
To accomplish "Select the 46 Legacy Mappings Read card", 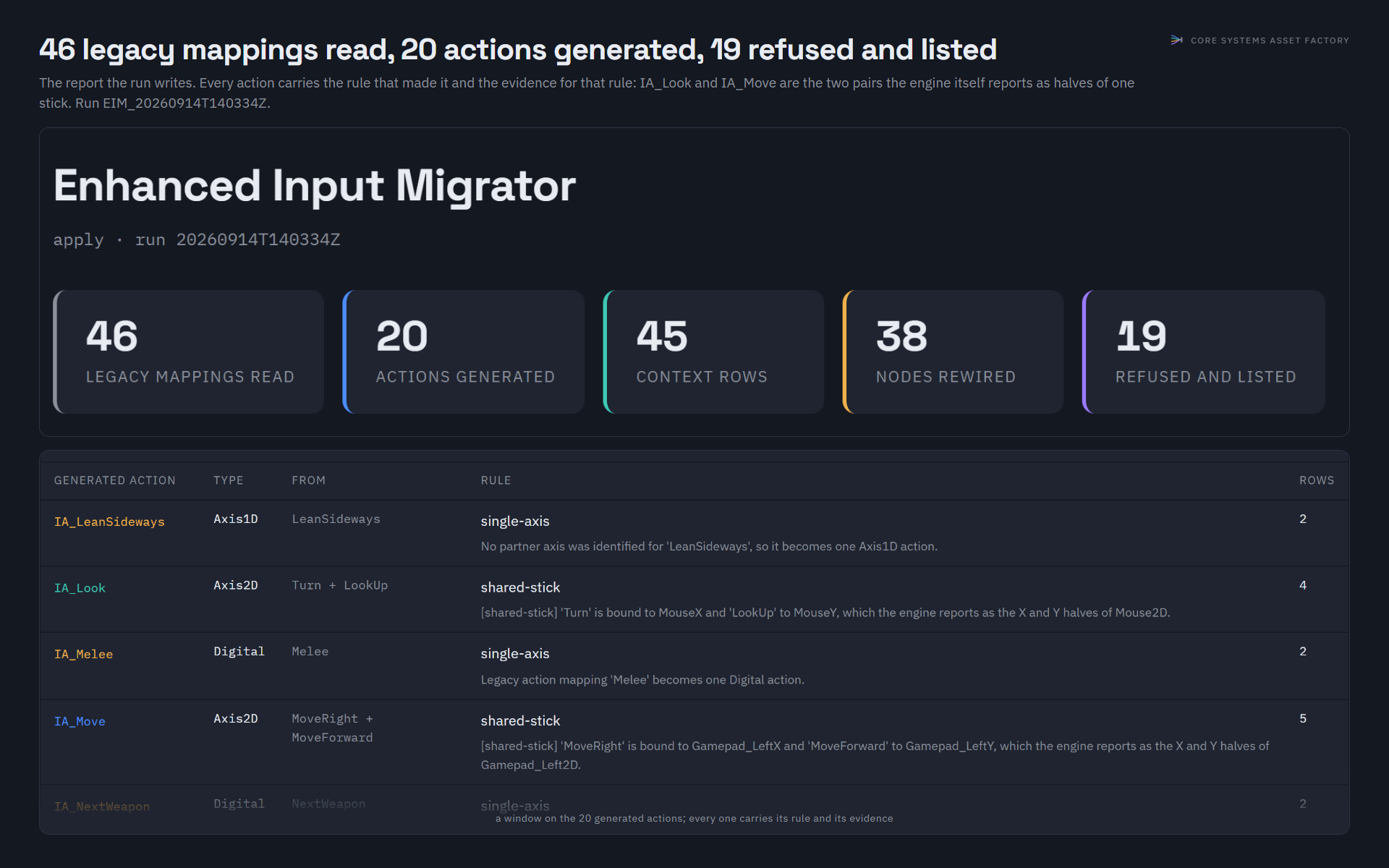I will (189, 352).
